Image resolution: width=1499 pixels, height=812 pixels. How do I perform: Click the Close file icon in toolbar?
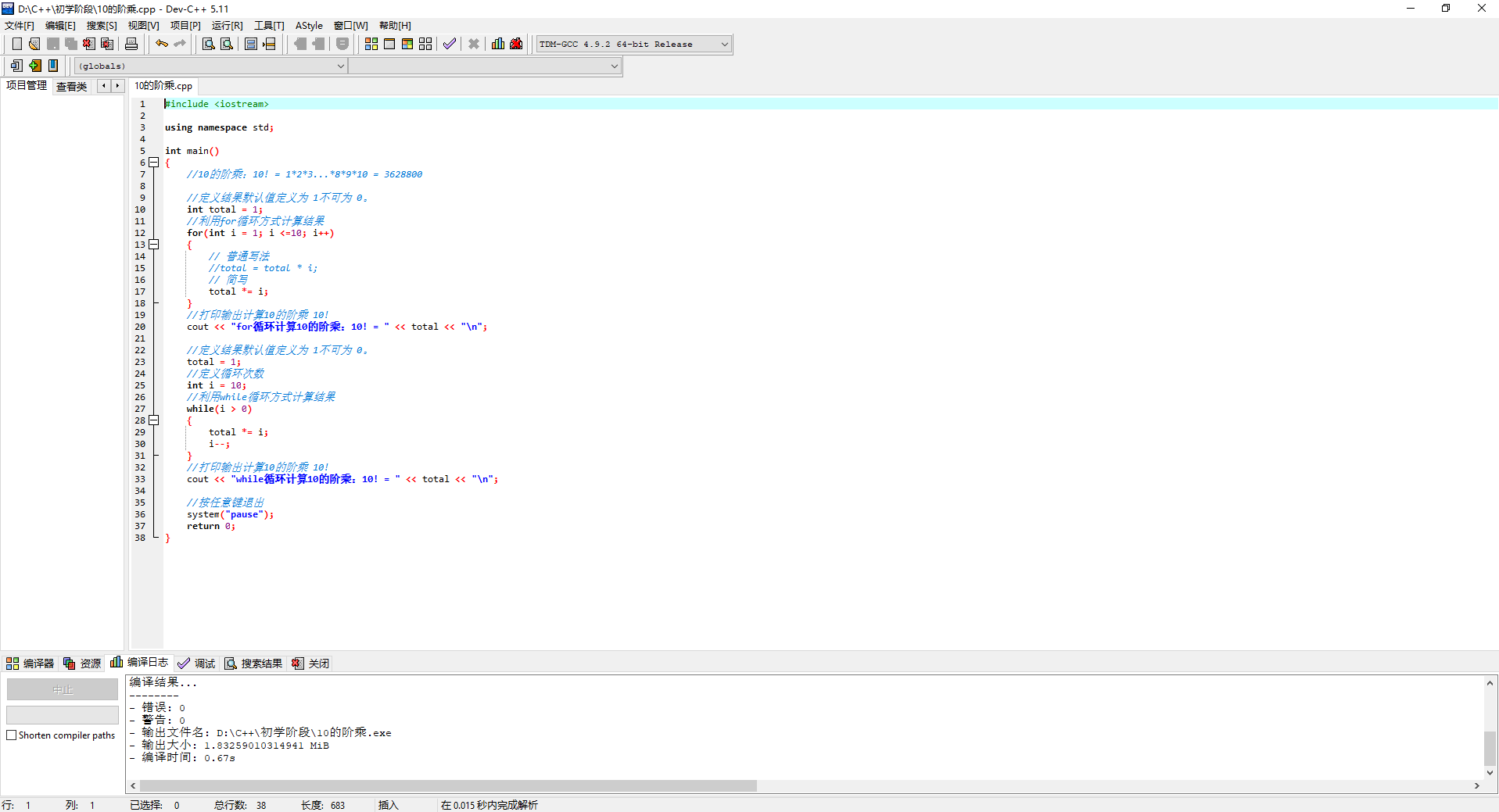[89, 44]
